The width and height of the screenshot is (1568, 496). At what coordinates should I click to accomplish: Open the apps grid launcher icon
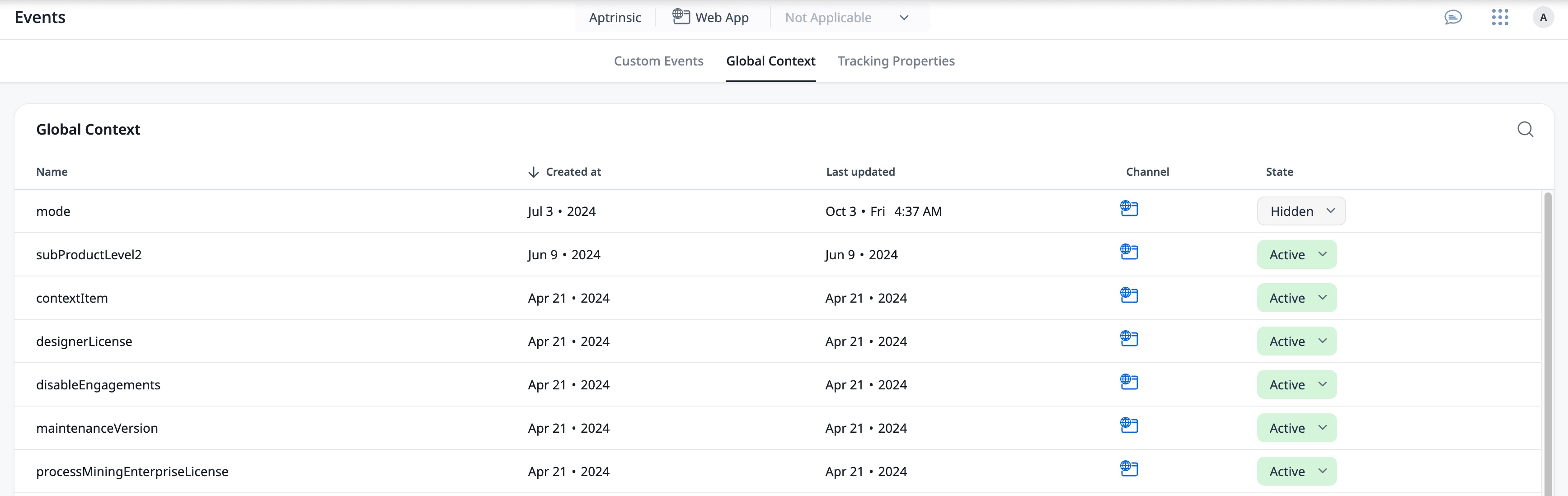(1500, 18)
